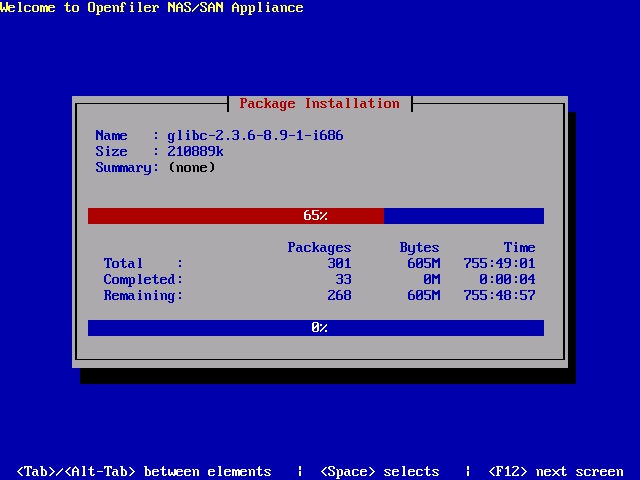Click completed packages value 33
640x480 pixels.
pyautogui.click(x=343, y=280)
